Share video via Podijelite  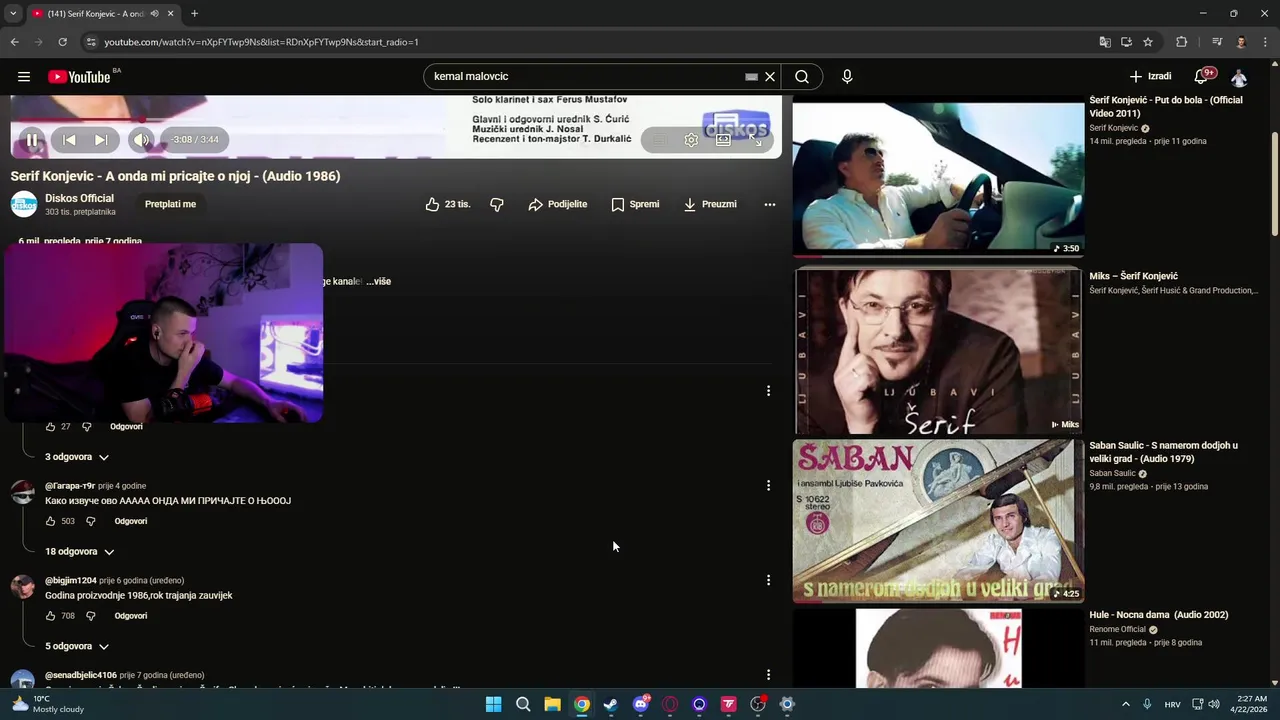point(558,204)
